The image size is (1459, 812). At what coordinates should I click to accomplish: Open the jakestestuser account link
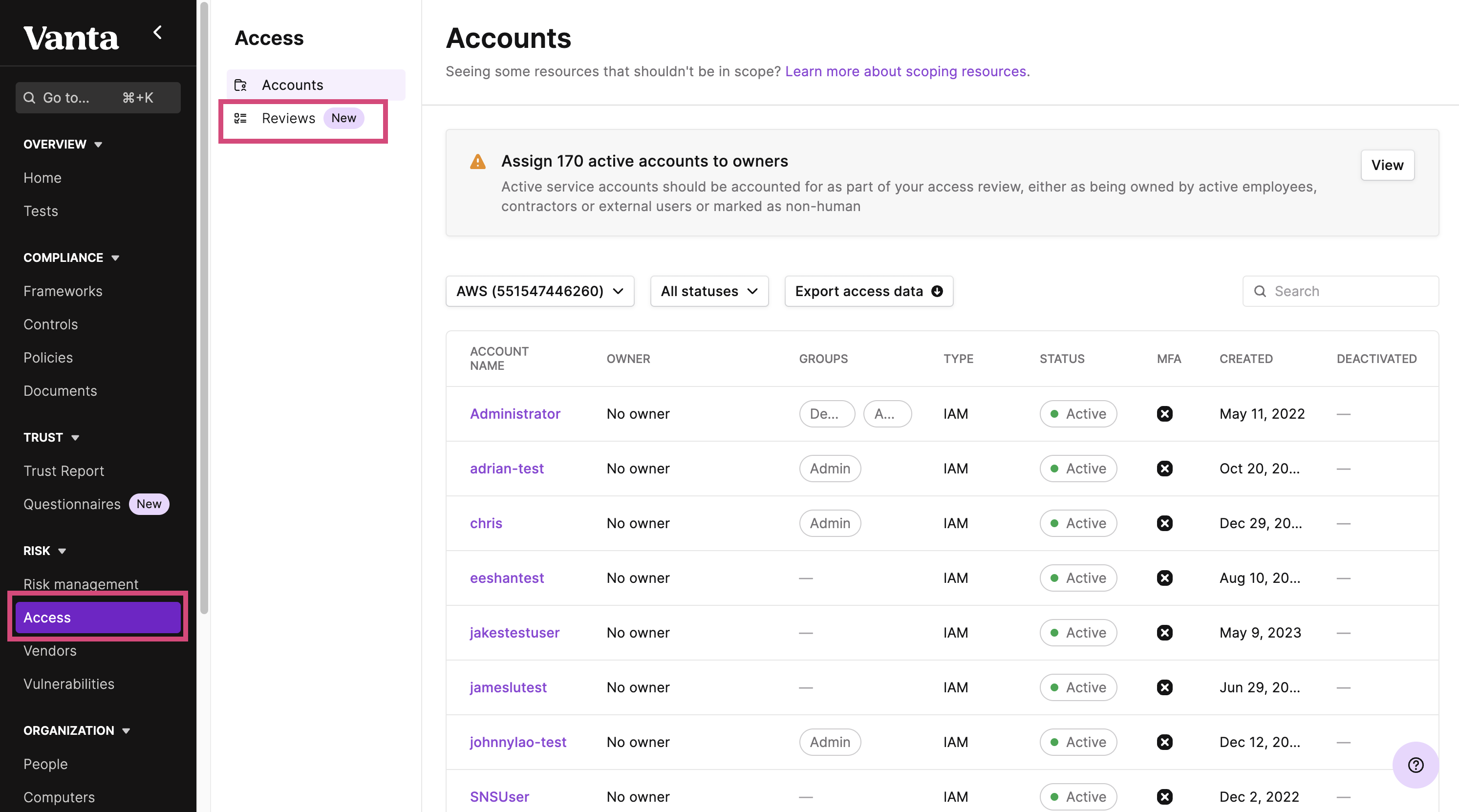(515, 633)
